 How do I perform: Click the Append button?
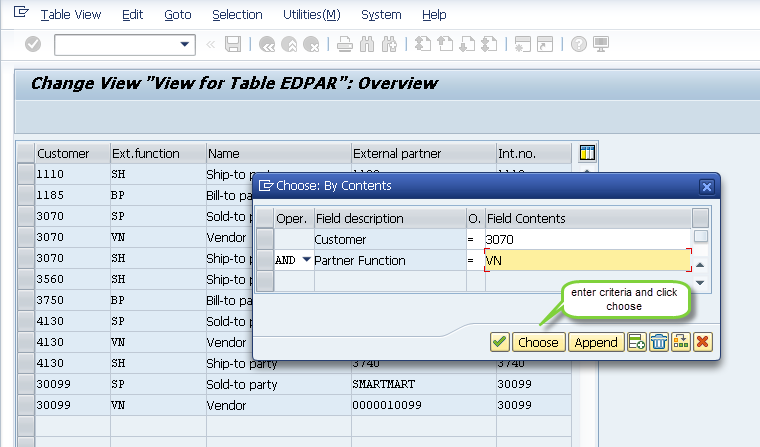[x=596, y=342]
